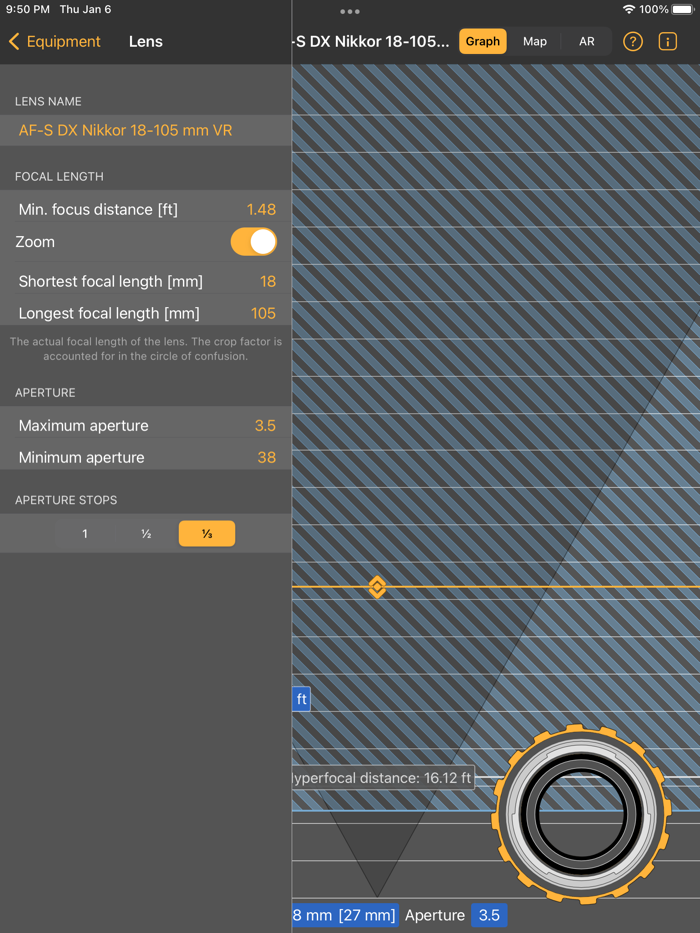
Task: Switch to the Graph tab
Action: pyautogui.click(x=483, y=42)
